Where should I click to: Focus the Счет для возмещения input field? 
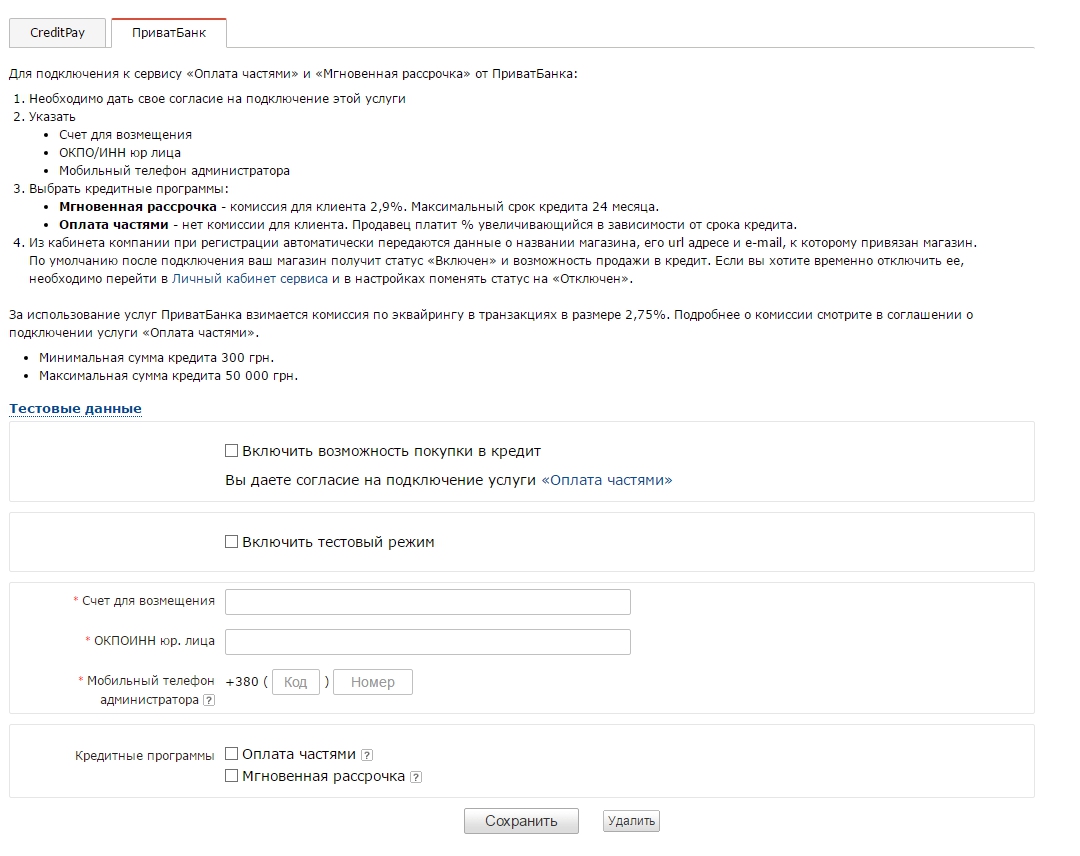coord(428,602)
